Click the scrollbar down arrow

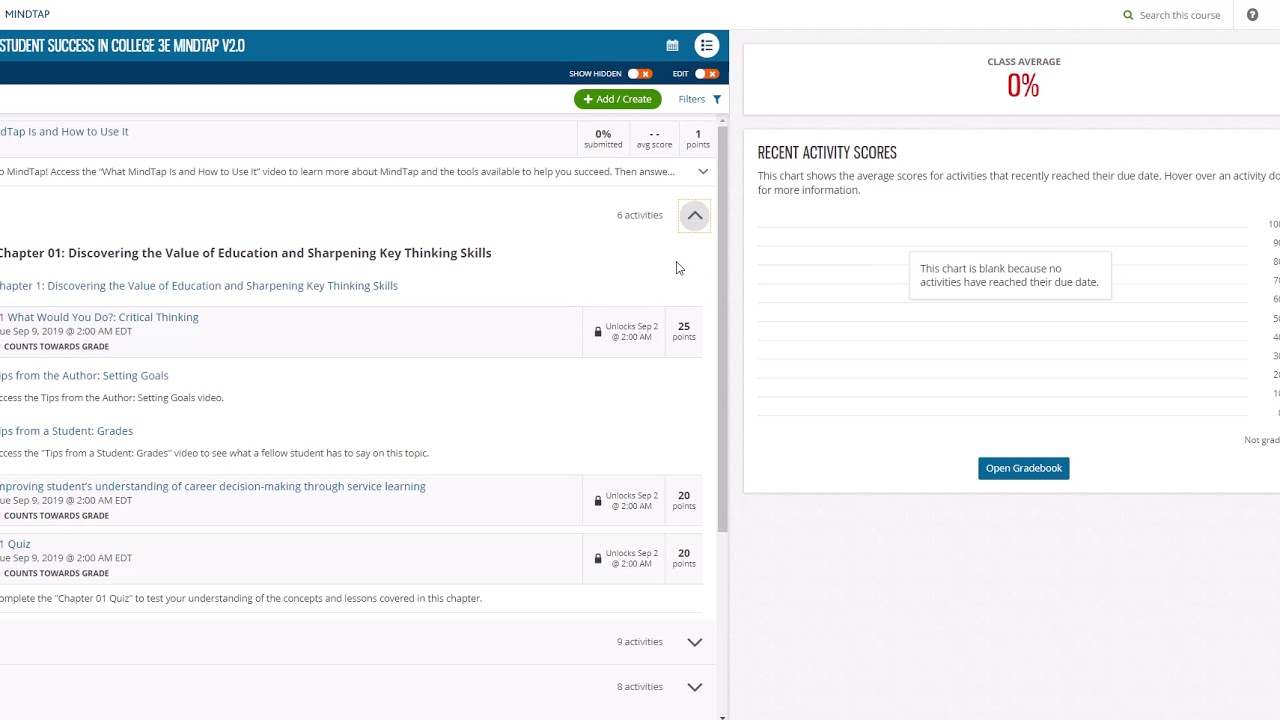click(x=722, y=716)
